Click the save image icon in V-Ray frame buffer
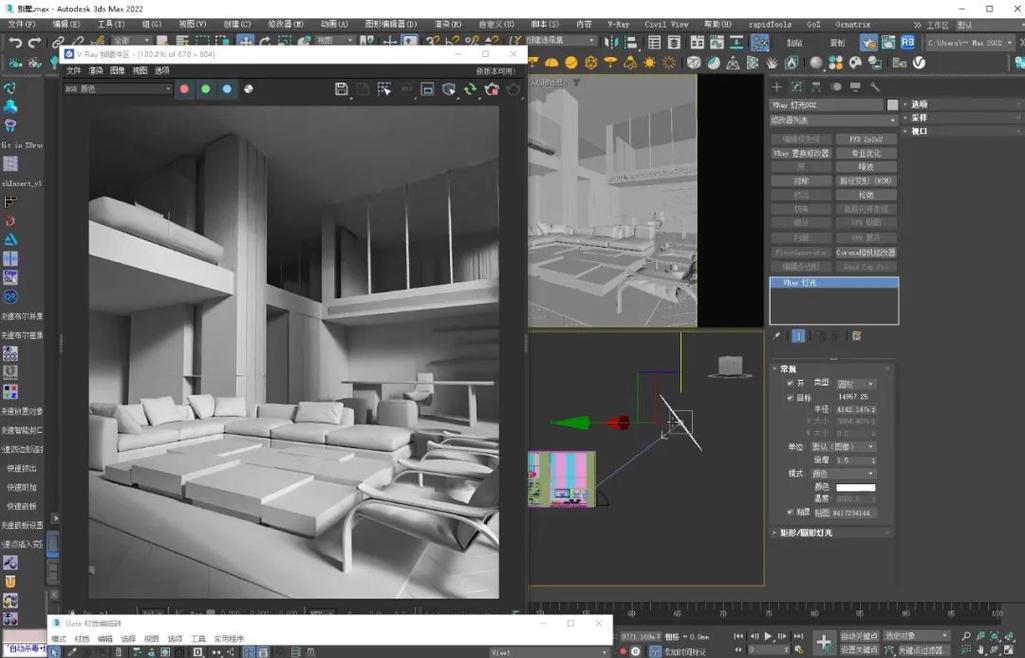The height and width of the screenshot is (658, 1025). [x=342, y=89]
